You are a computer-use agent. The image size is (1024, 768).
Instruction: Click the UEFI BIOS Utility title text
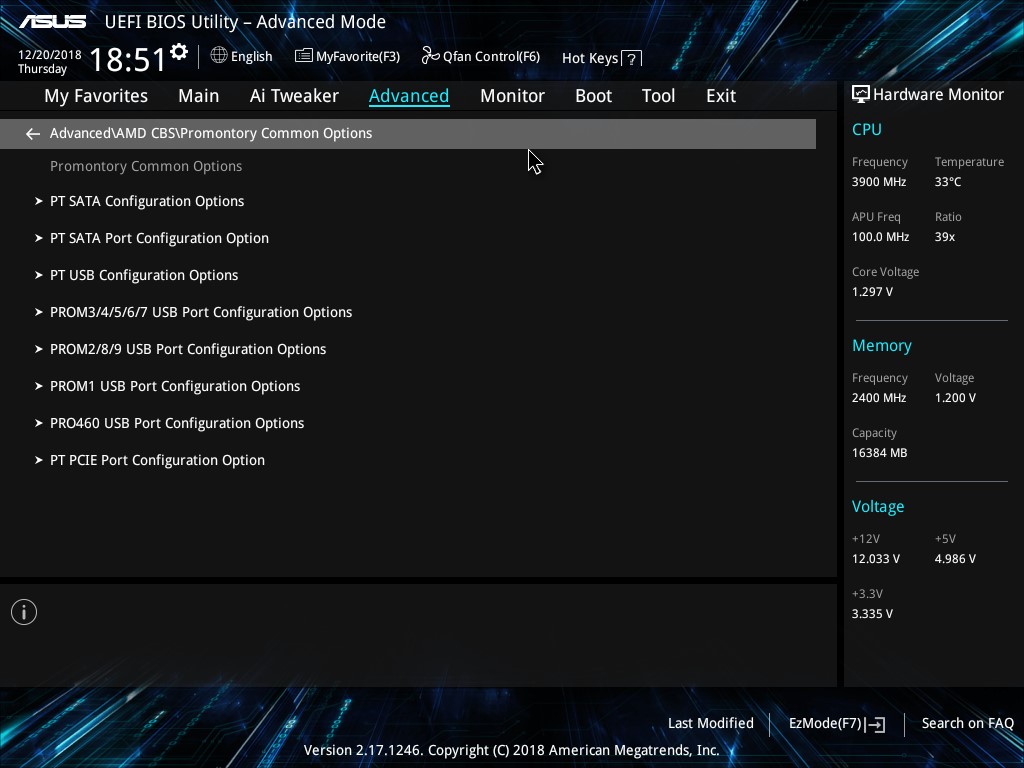coord(245,22)
